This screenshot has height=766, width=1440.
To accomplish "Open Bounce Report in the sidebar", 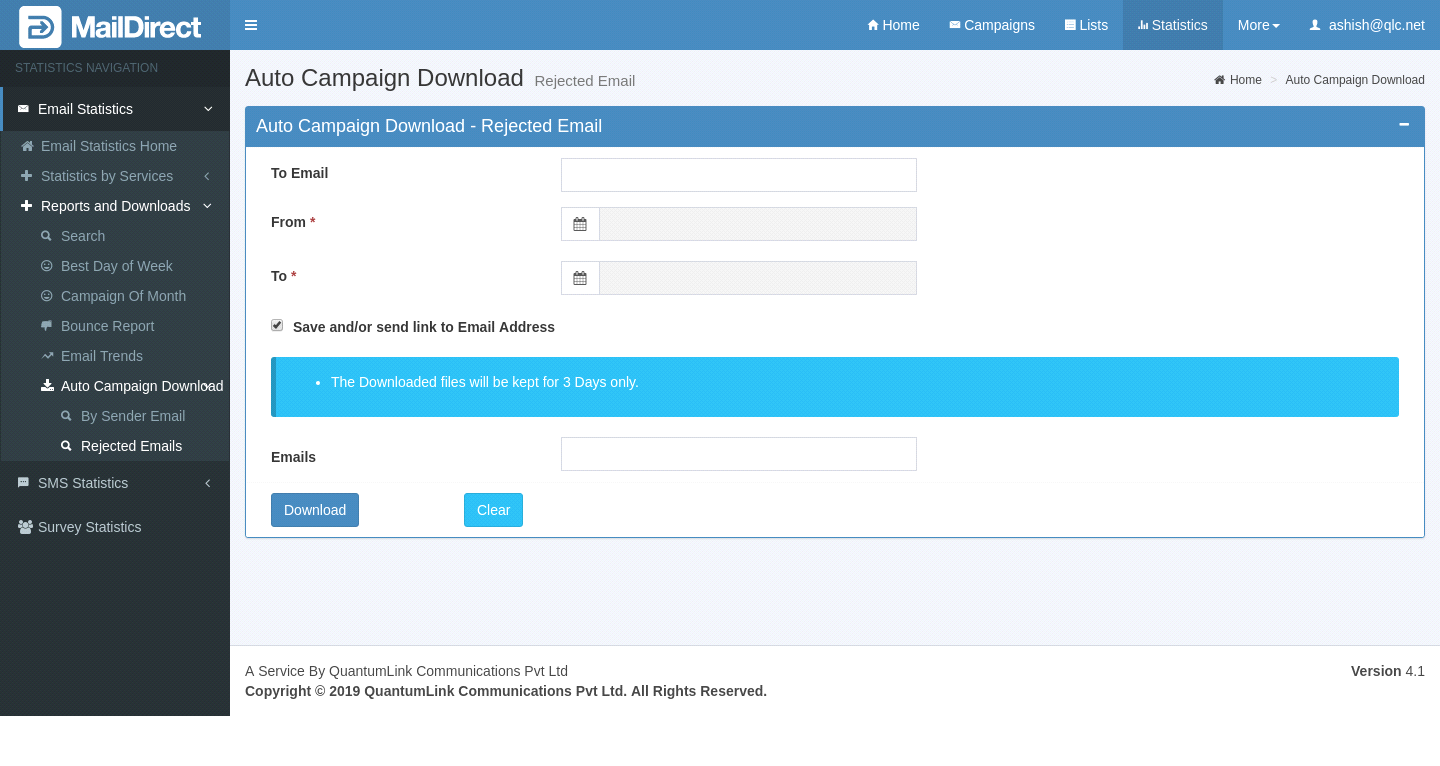I will pos(107,326).
